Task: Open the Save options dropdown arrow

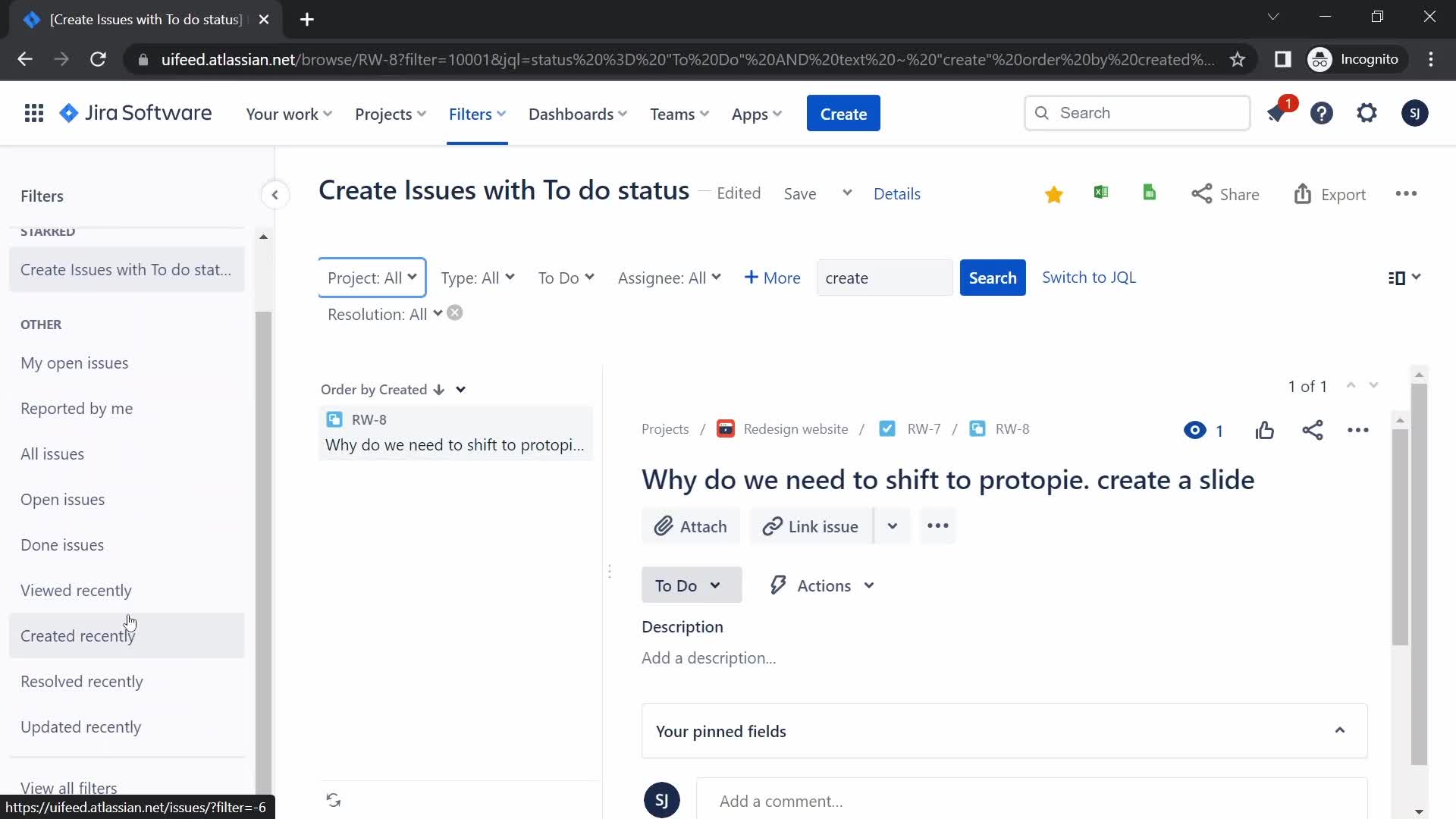Action: point(847,193)
